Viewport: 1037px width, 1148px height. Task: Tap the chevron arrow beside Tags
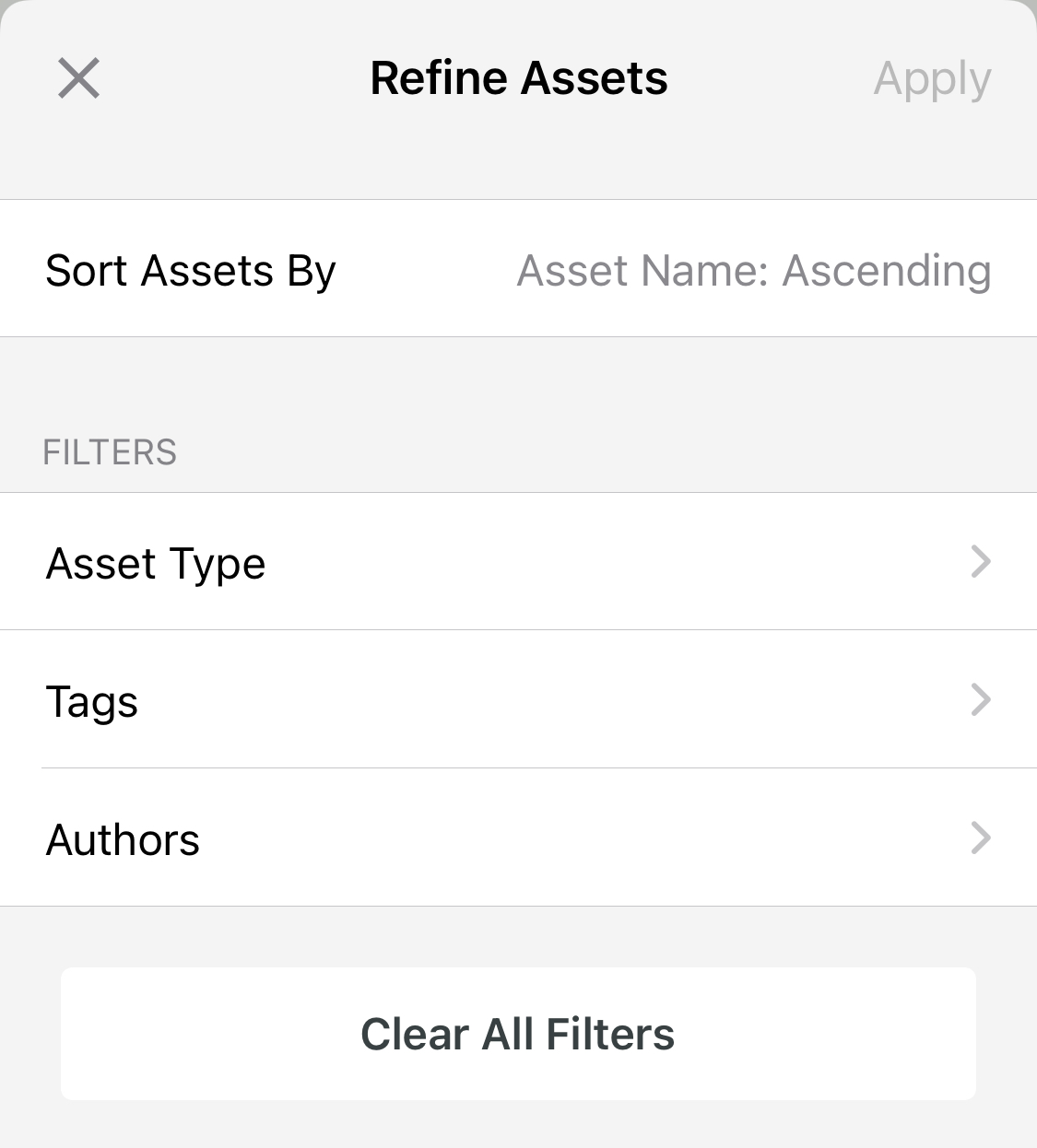(x=981, y=699)
